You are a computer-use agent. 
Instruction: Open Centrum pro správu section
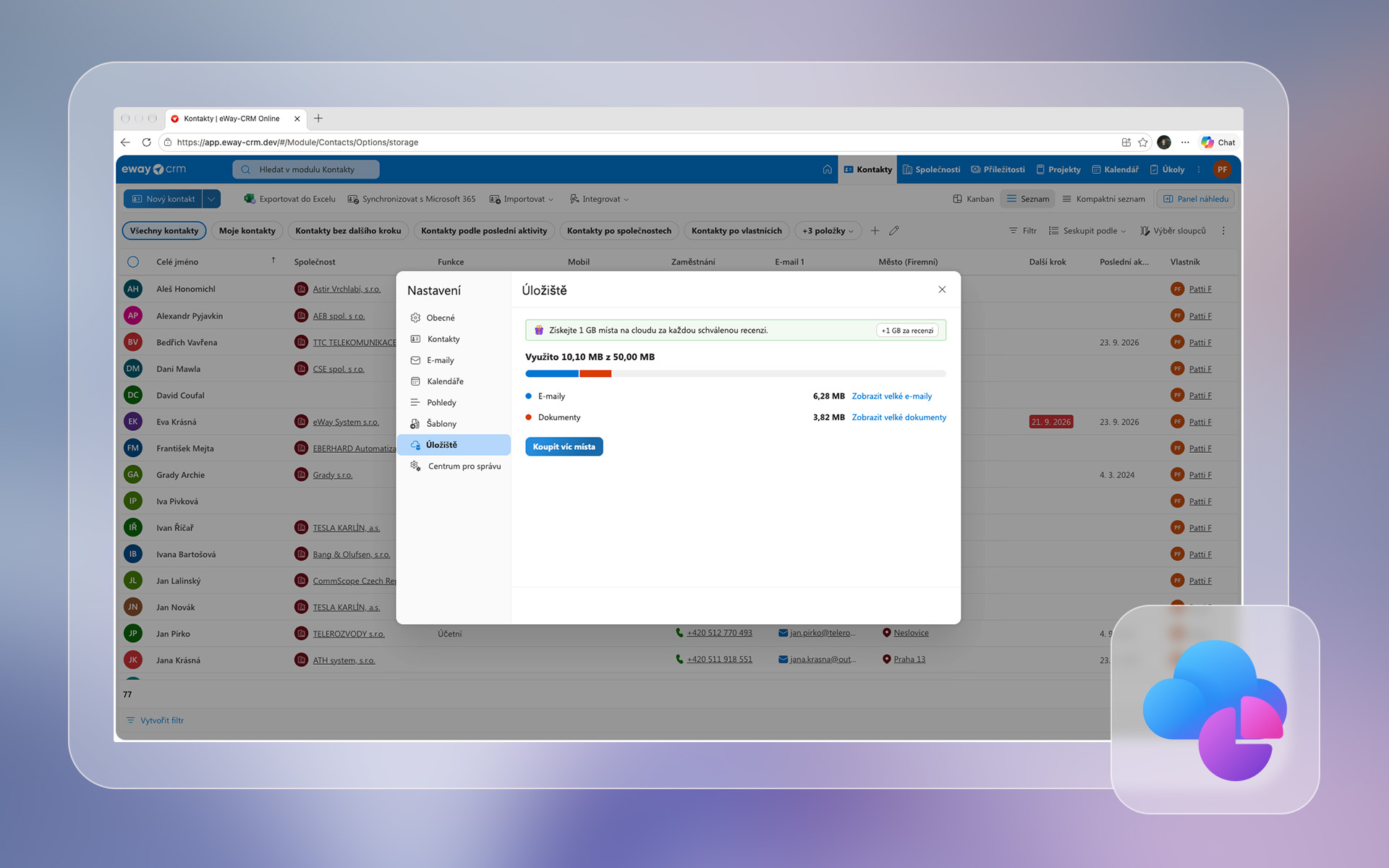point(454,466)
